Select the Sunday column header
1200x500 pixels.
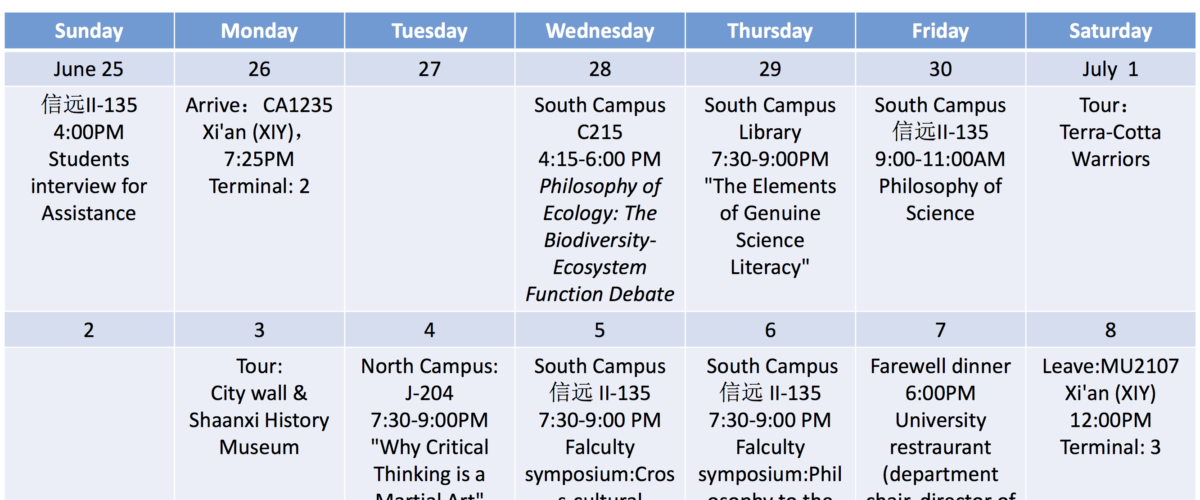(x=89, y=31)
